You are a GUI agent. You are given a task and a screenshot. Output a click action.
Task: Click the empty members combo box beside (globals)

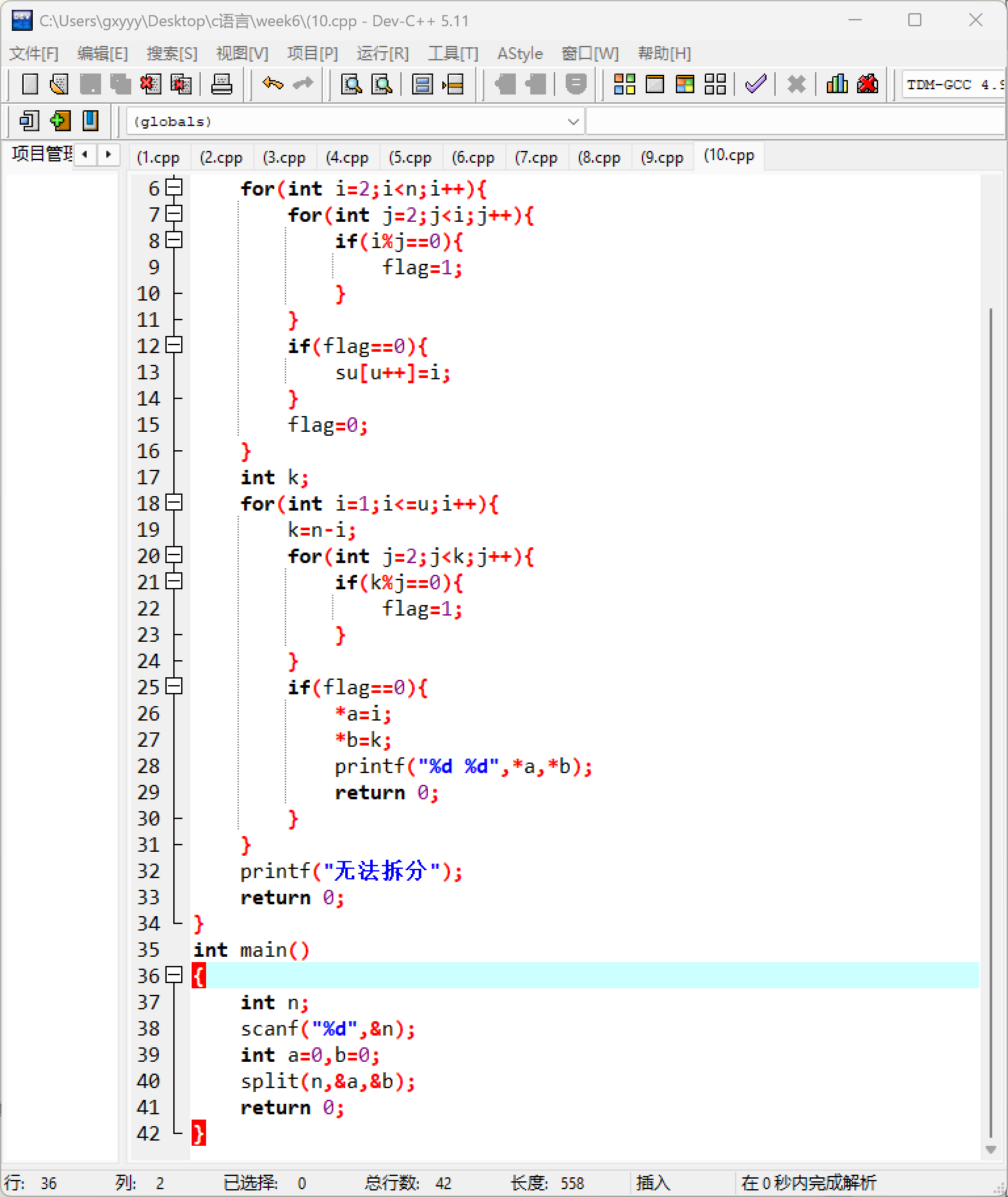point(796,121)
